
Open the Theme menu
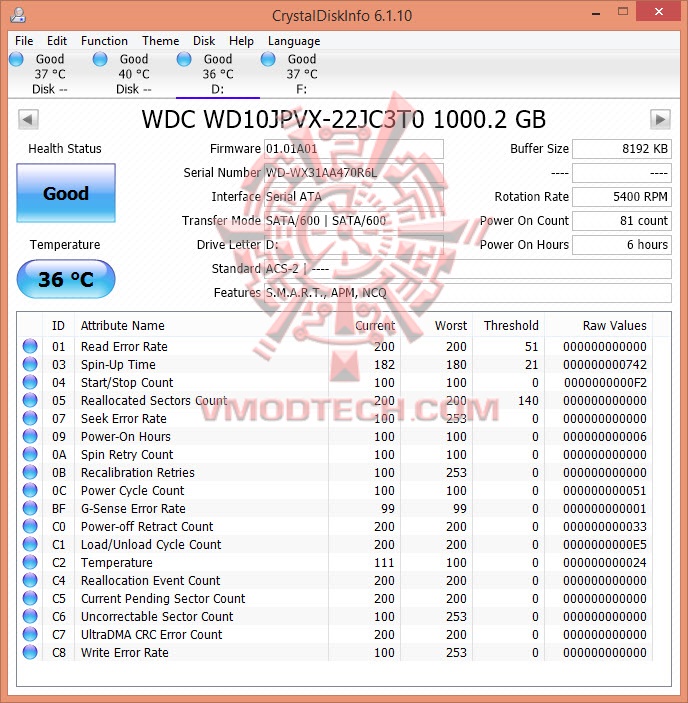pyautogui.click(x=160, y=41)
